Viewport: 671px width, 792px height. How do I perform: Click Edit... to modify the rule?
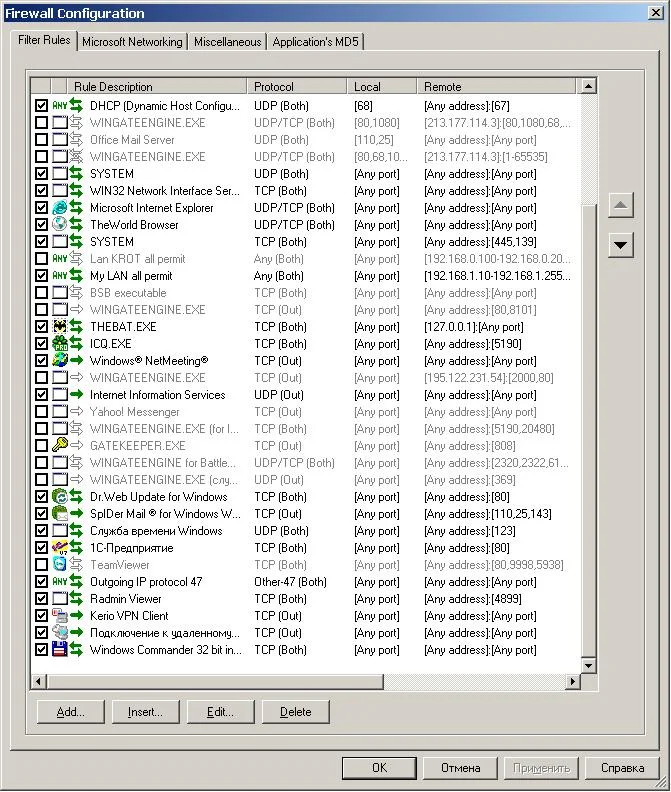(x=220, y=712)
